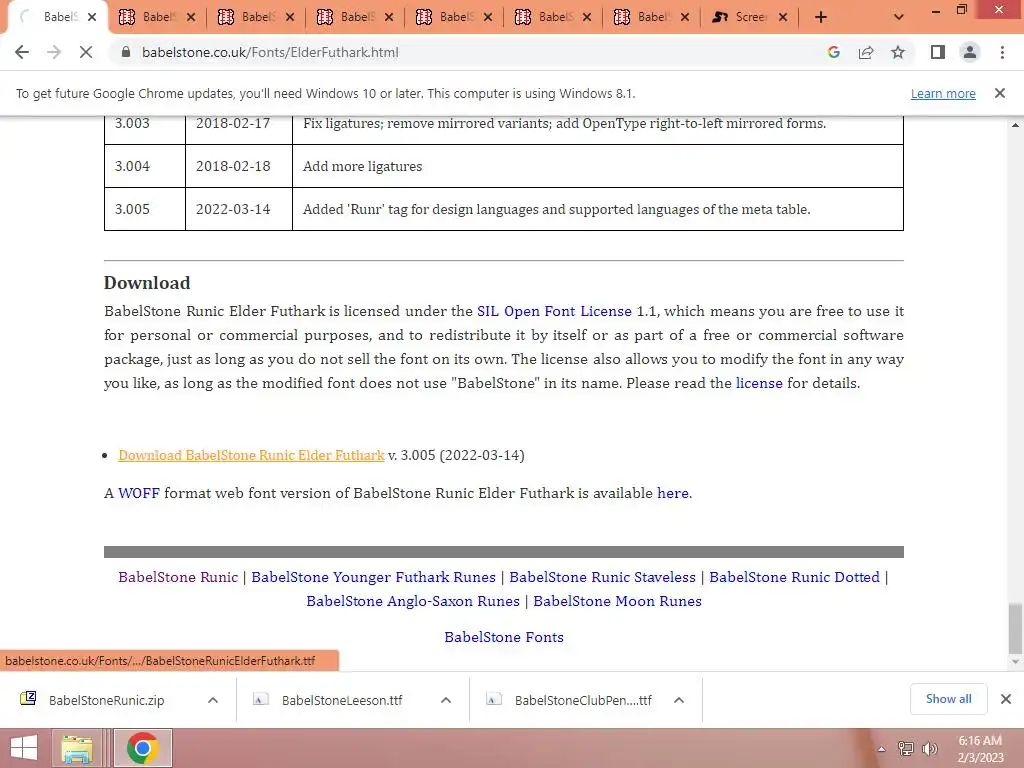The height and width of the screenshot is (768, 1024).
Task: Open network status tray icon
Action: click(905, 749)
